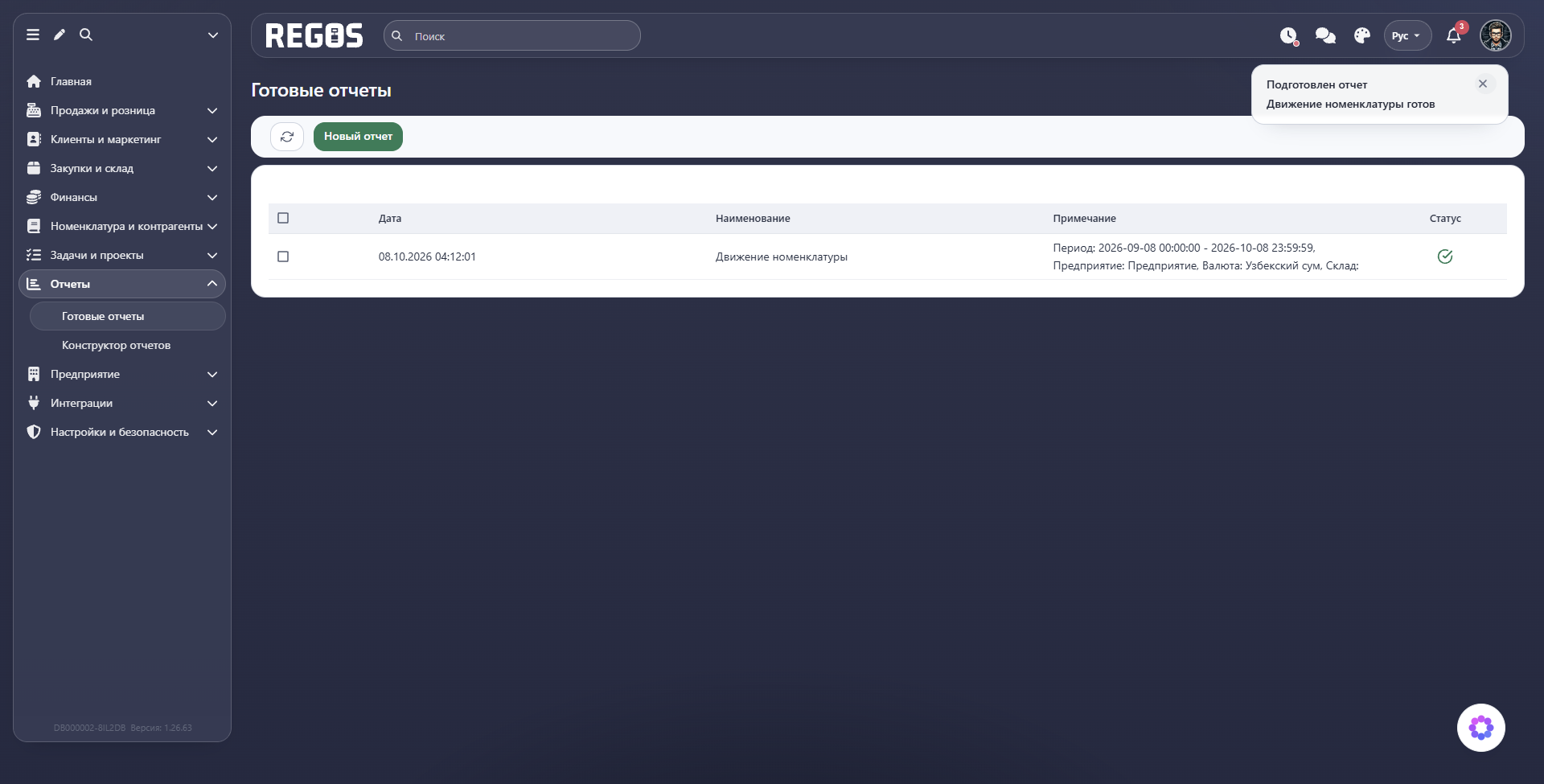Click the 'Дата' column header
The image size is (1544, 784).
point(390,218)
